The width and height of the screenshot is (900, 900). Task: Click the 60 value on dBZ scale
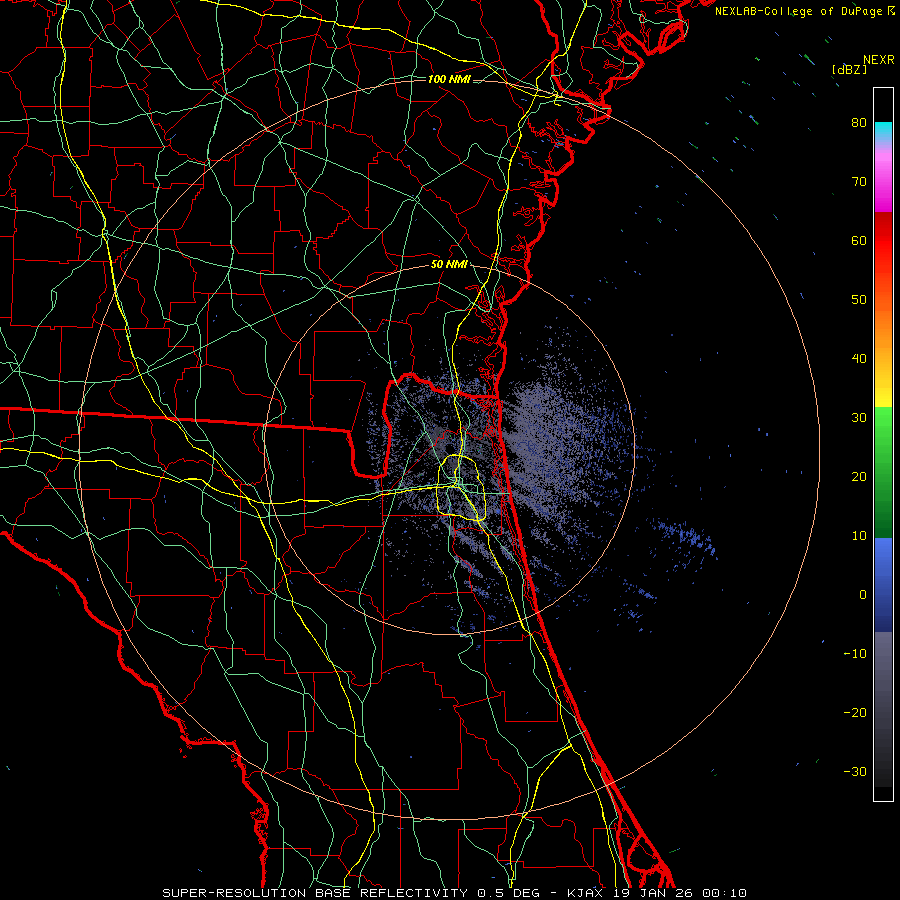[x=859, y=240]
